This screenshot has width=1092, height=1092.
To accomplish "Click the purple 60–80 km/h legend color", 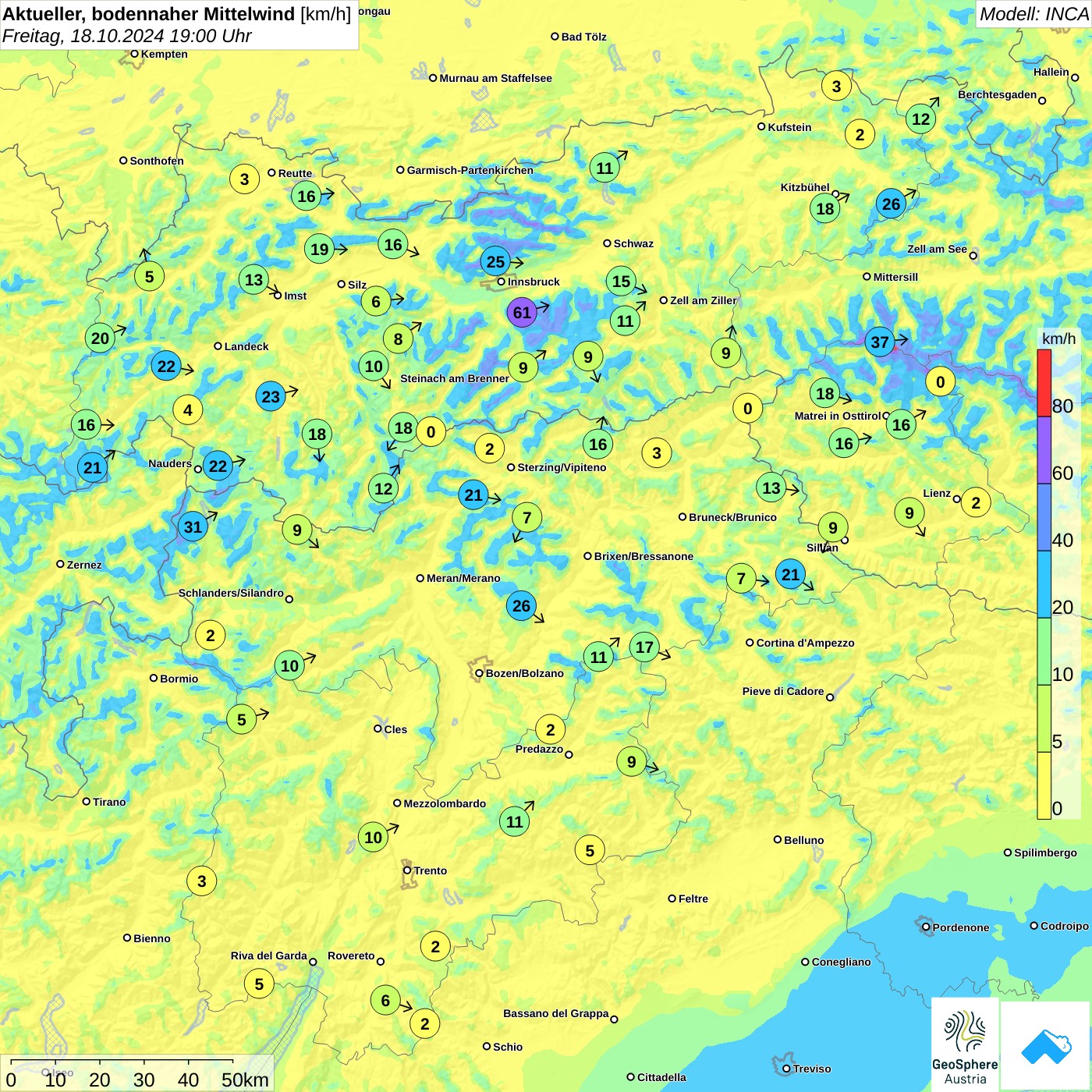I will (1044, 450).
